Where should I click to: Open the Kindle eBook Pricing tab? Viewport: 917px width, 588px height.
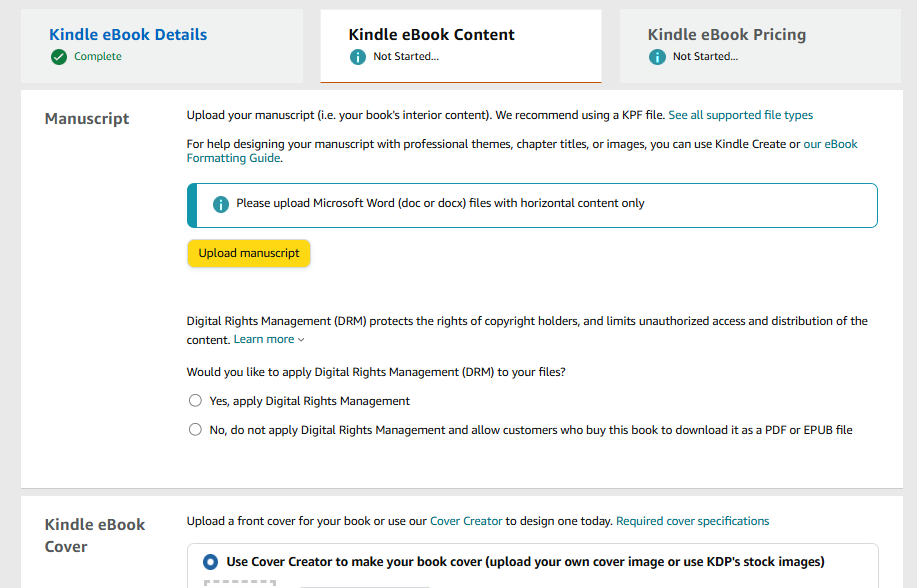[x=726, y=35]
